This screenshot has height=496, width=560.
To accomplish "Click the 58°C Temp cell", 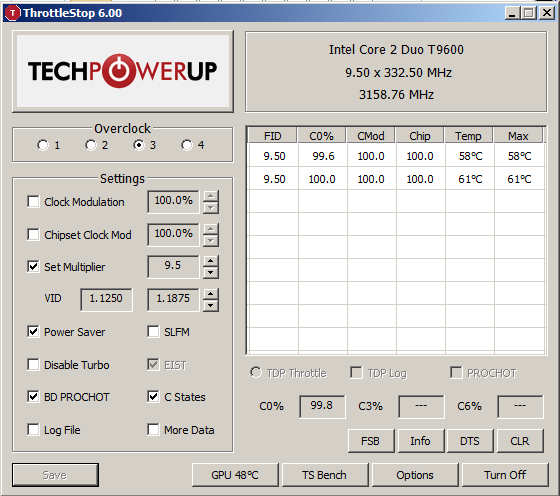I will [x=470, y=156].
